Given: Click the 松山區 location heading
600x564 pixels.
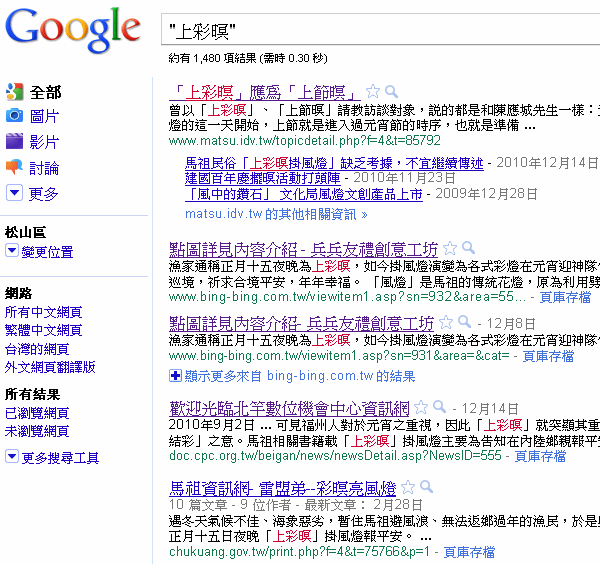Looking at the screenshot, I should pos(25,232).
